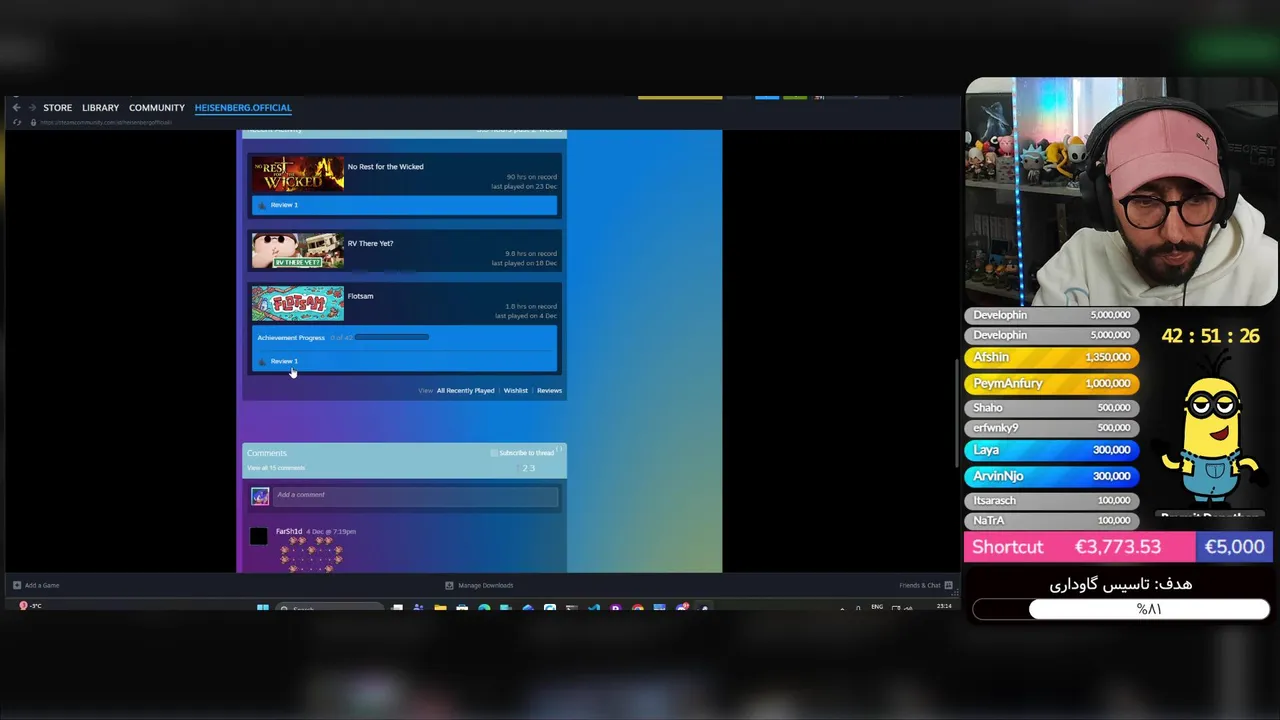This screenshot has width=1280, height=720.
Task: Click Shaho's 500,000 leaderboard row
Action: 1052,408
